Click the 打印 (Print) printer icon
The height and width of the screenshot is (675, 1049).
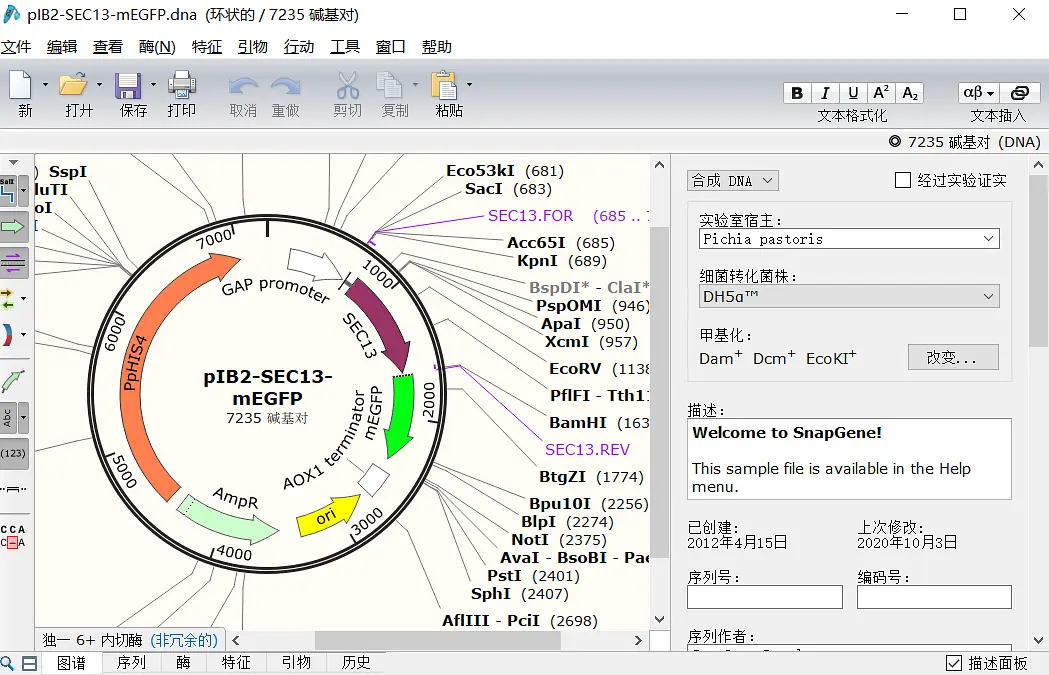click(x=181, y=85)
